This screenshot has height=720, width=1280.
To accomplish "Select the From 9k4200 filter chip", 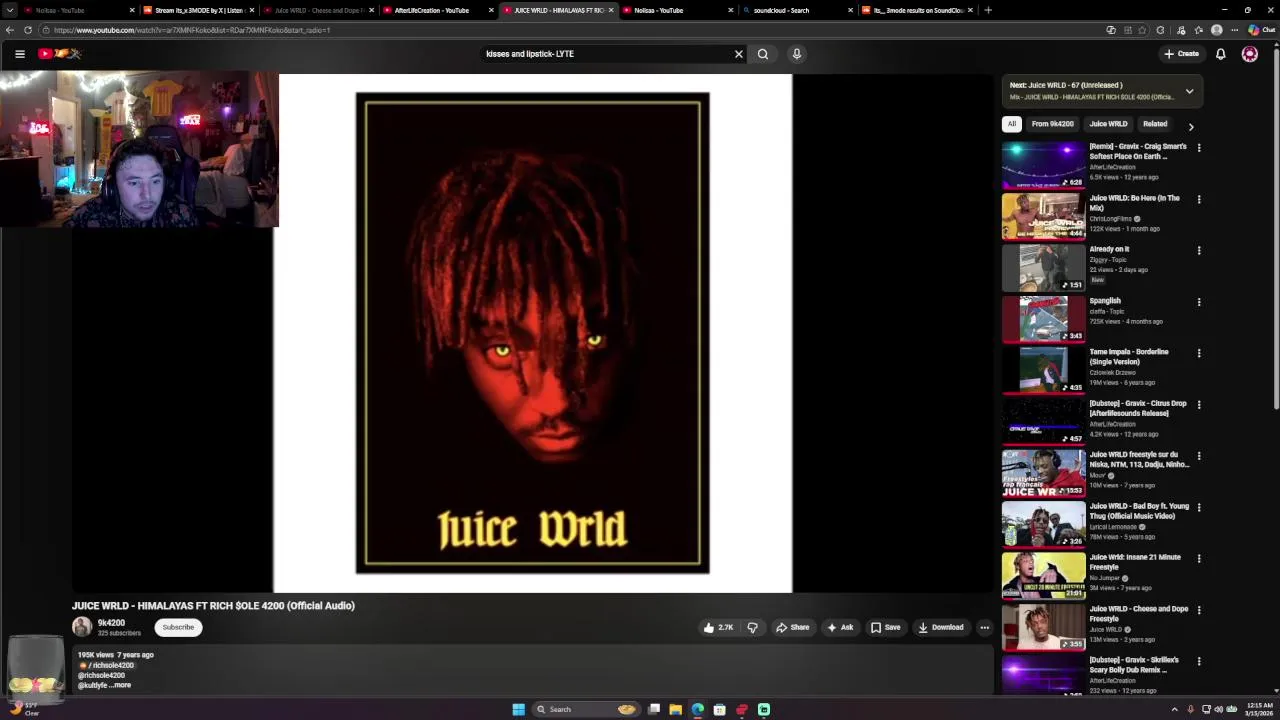I will [x=1052, y=124].
